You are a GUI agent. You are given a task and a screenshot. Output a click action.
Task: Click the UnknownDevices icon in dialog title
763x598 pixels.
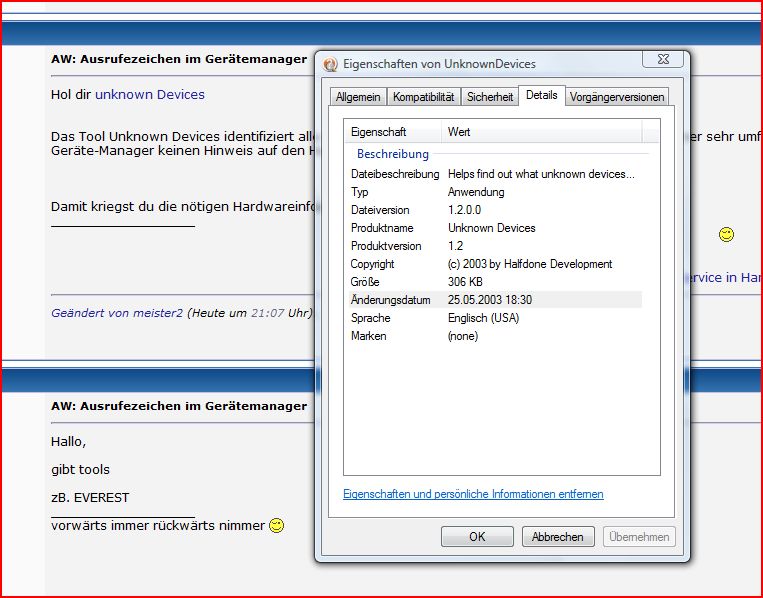pos(330,64)
